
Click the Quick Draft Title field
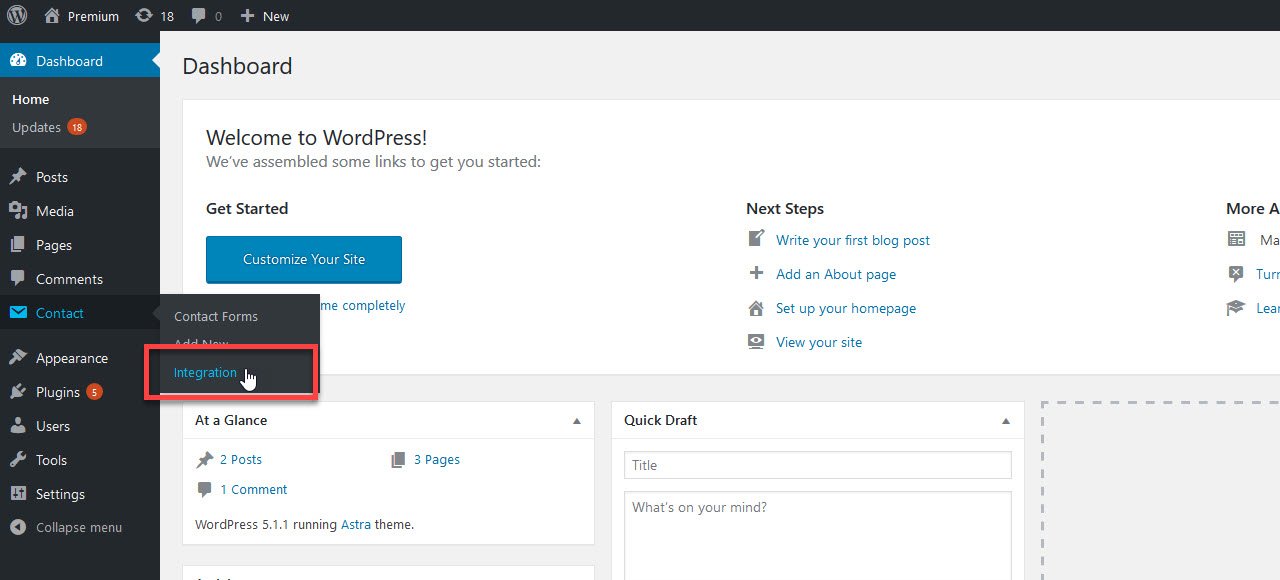click(817, 465)
